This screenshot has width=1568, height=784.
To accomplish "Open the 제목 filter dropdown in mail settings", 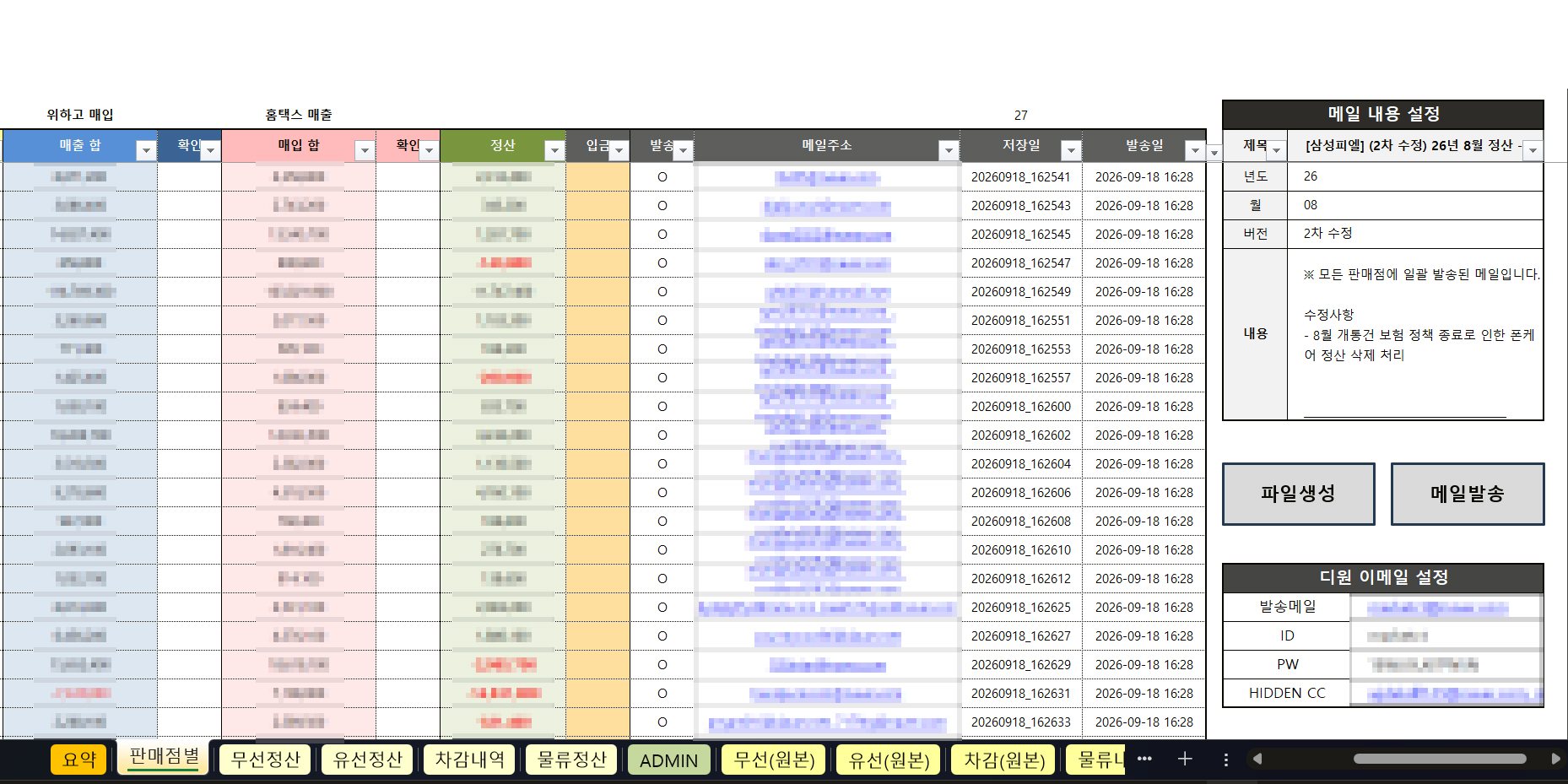I will tap(1277, 150).
